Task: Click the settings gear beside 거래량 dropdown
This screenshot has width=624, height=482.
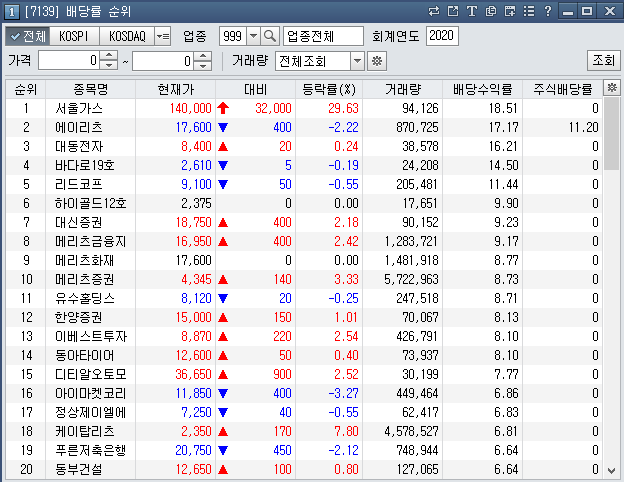Action: (376, 61)
